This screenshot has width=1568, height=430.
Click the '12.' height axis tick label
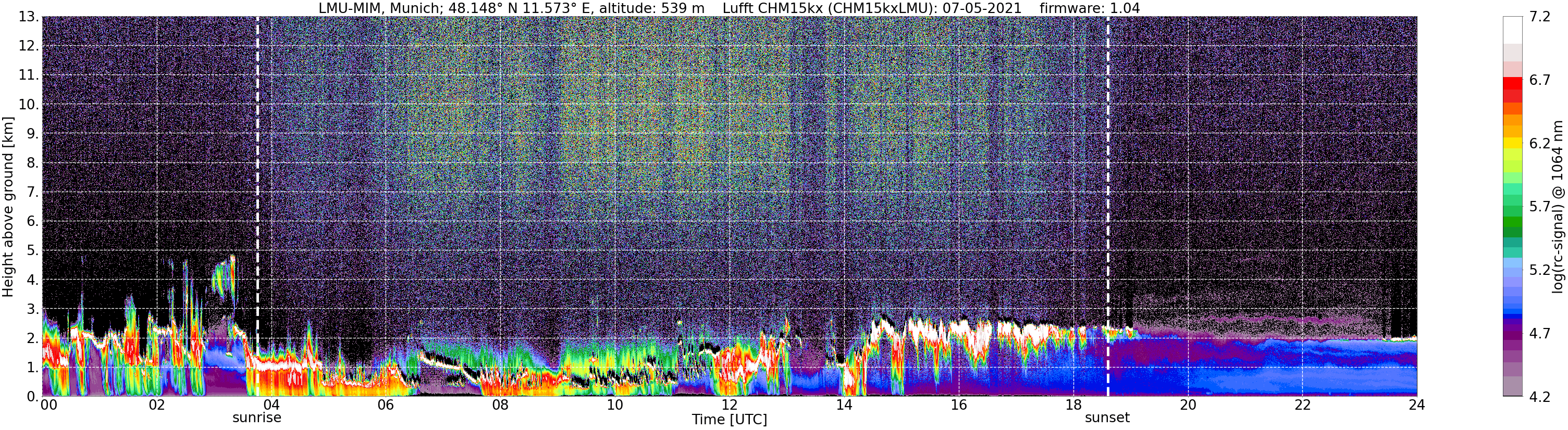tap(29, 46)
